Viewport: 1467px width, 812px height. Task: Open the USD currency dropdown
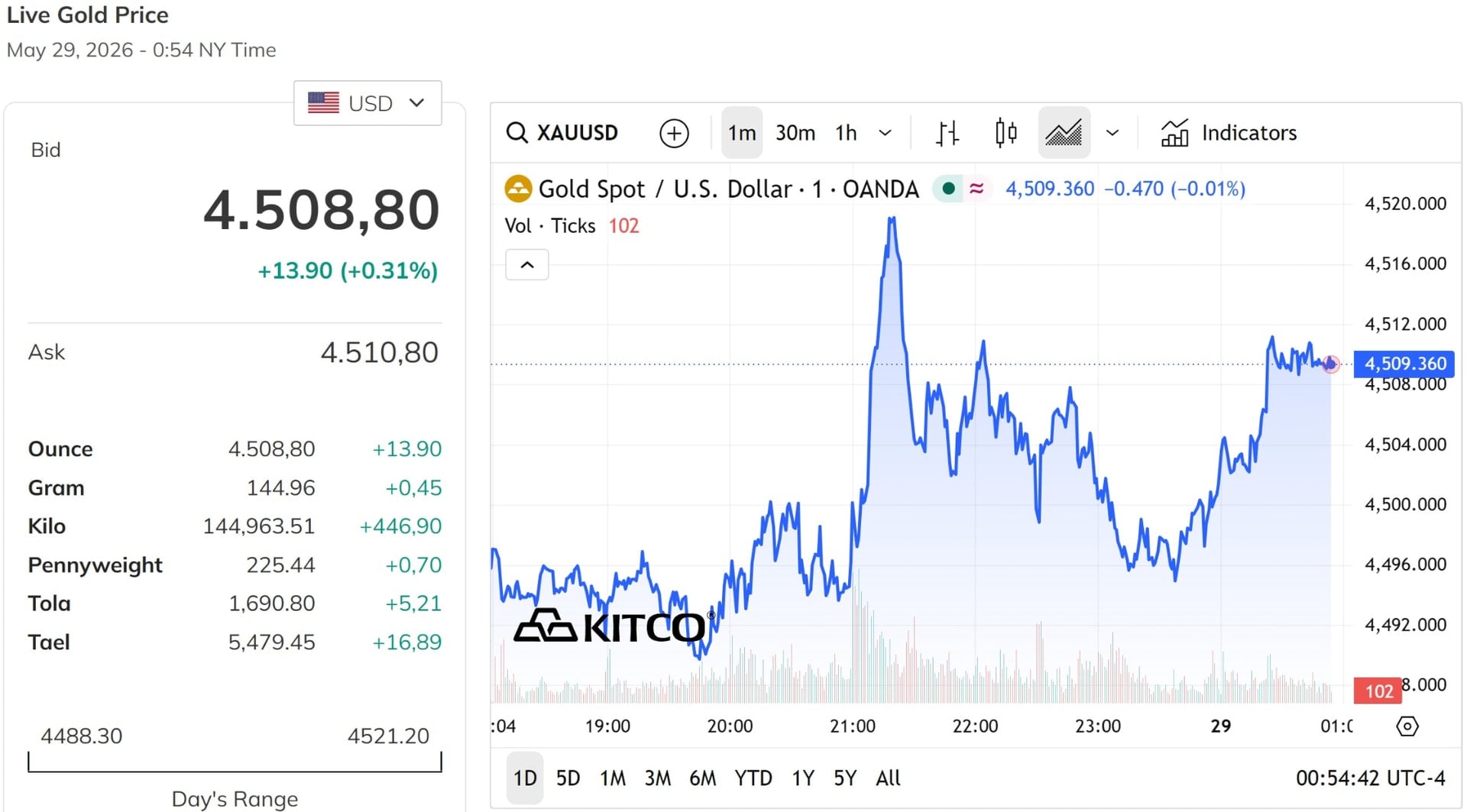click(x=368, y=103)
